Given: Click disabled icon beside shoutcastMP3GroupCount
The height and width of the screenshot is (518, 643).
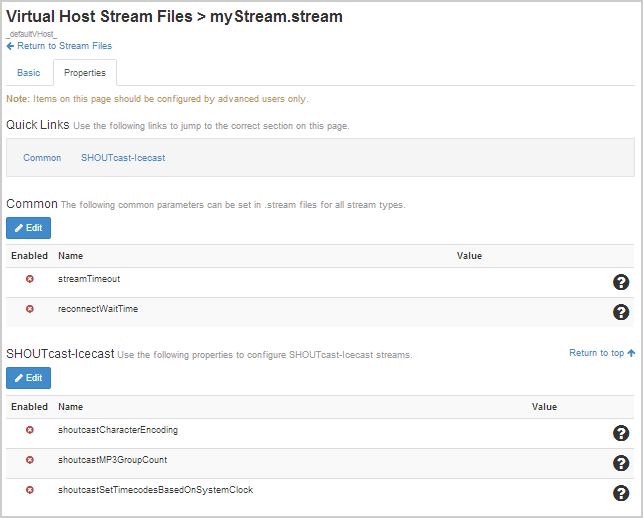Looking at the screenshot, I should 30,460.
